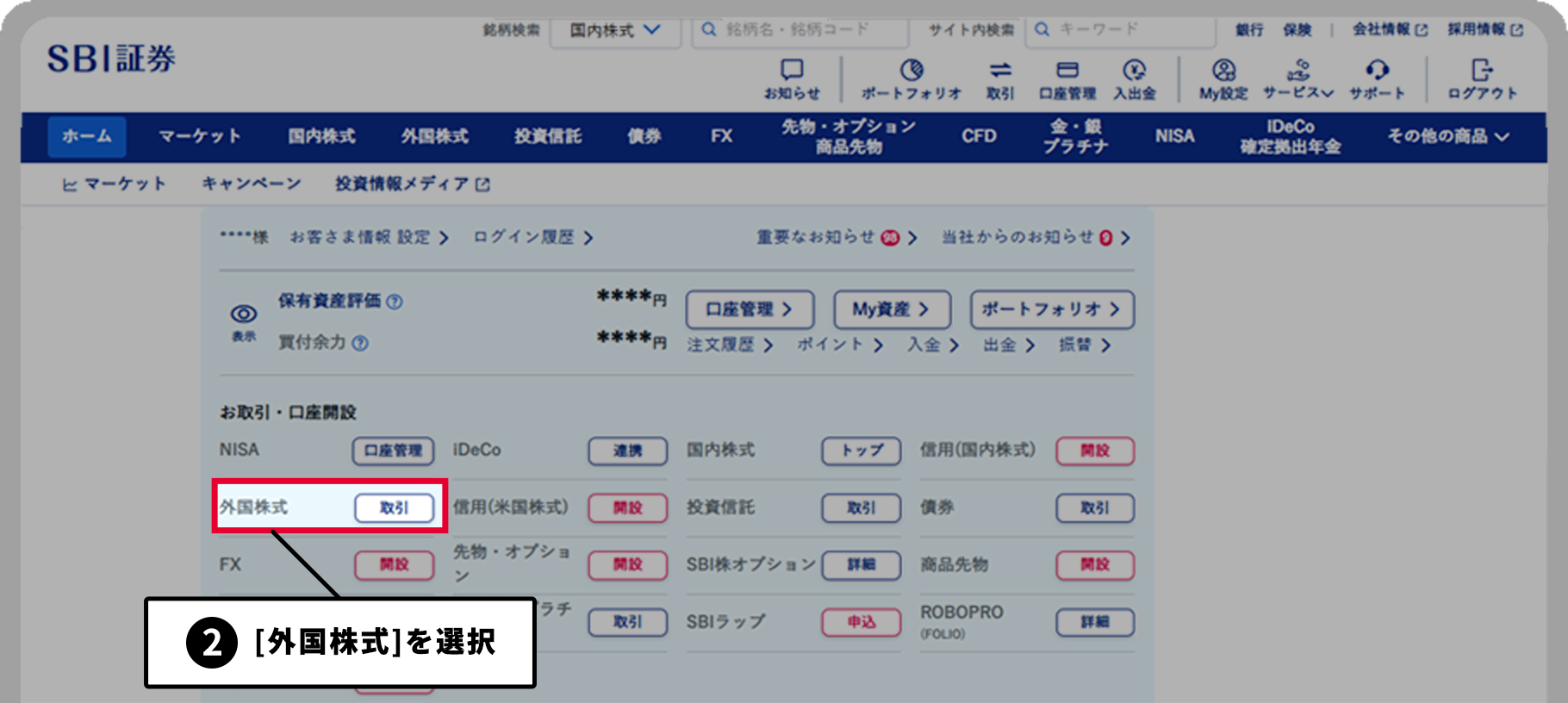Click the SBI証券 logo
The width and height of the screenshot is (1568, 703).
click(x=111, y=59)
